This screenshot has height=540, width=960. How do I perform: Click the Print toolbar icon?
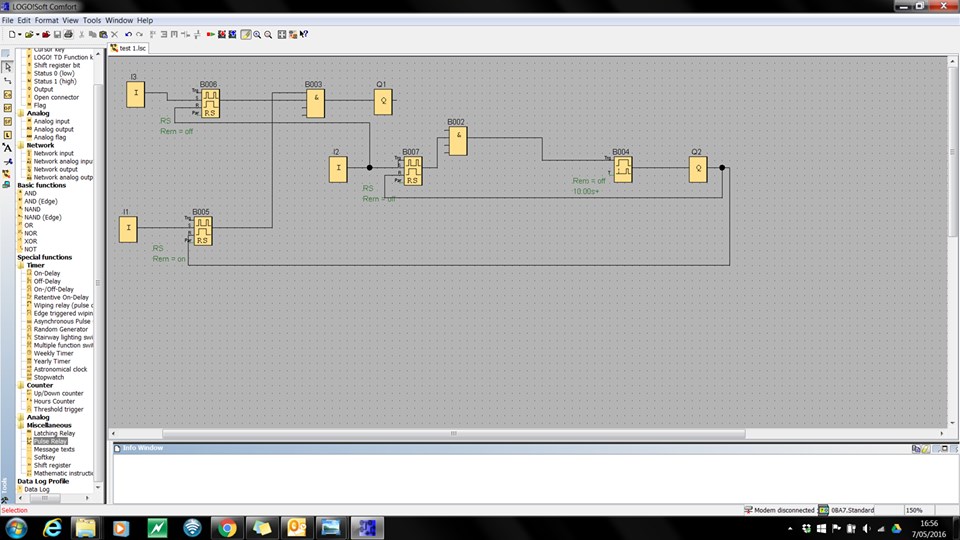click(x=67, y=34)
